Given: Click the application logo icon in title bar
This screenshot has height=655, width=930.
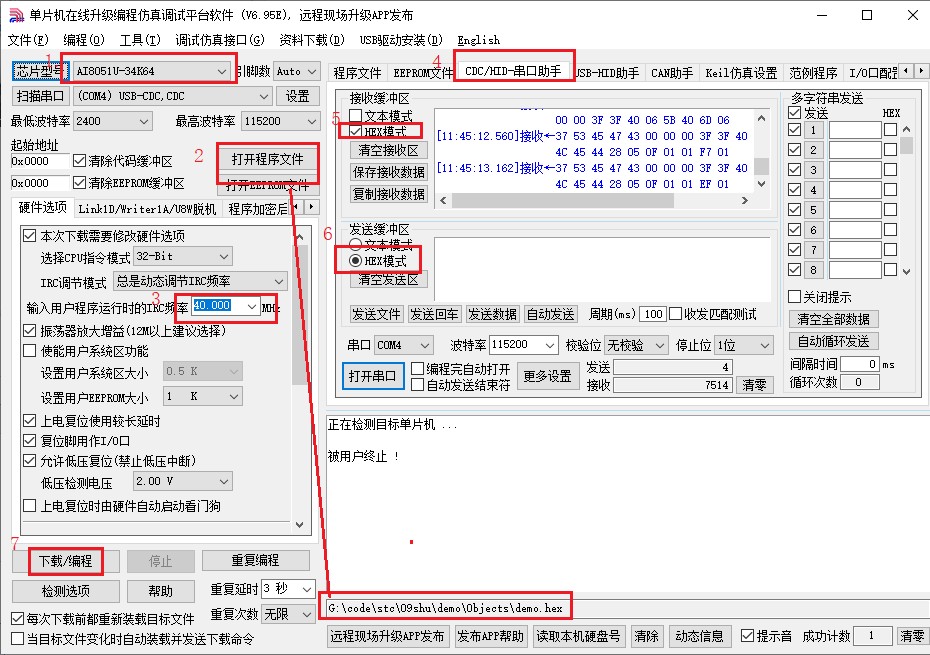Looking at the screenshot, I should pos(16,15).
